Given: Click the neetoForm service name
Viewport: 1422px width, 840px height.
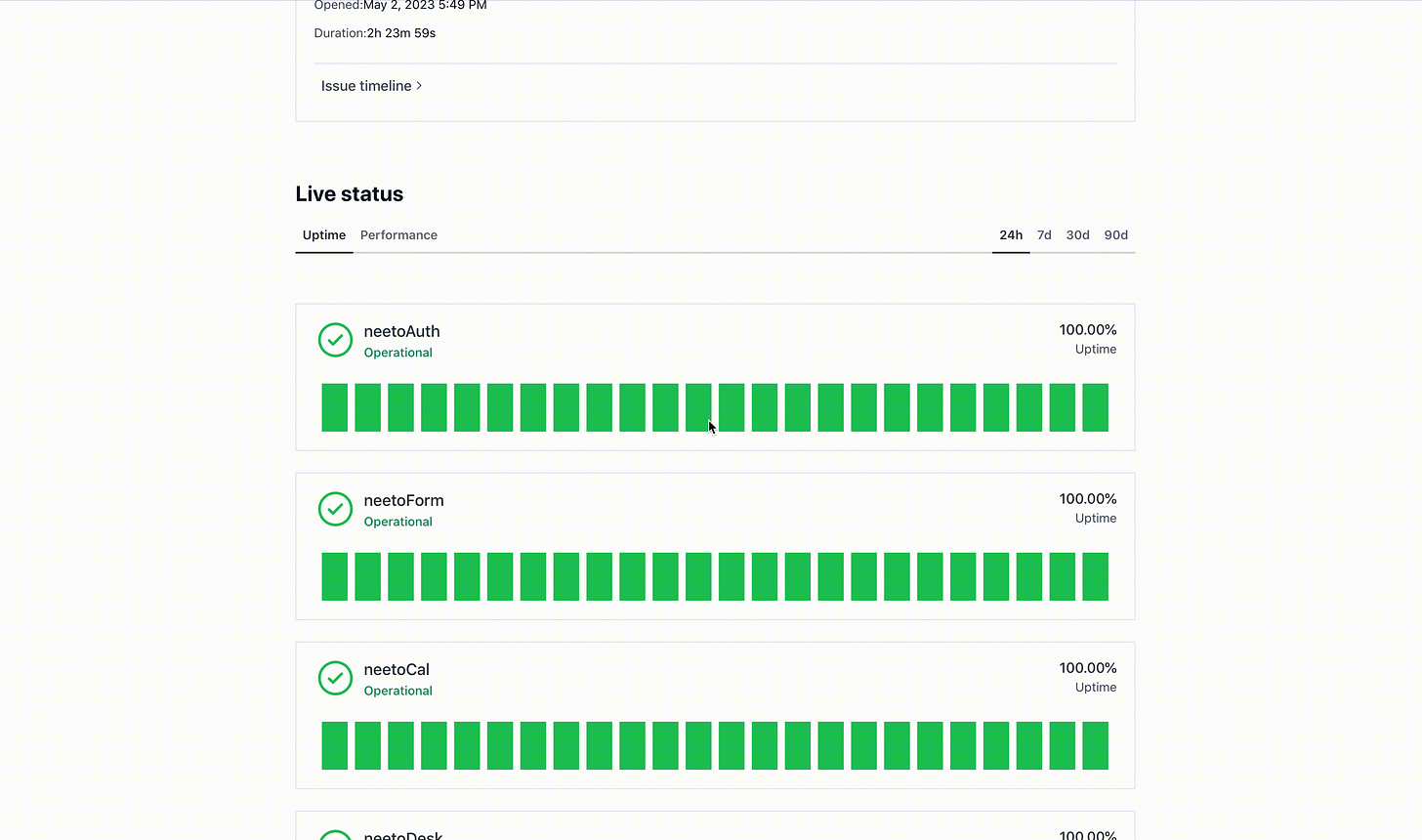Looking at the screenshot, I should [x=403, y=500].
